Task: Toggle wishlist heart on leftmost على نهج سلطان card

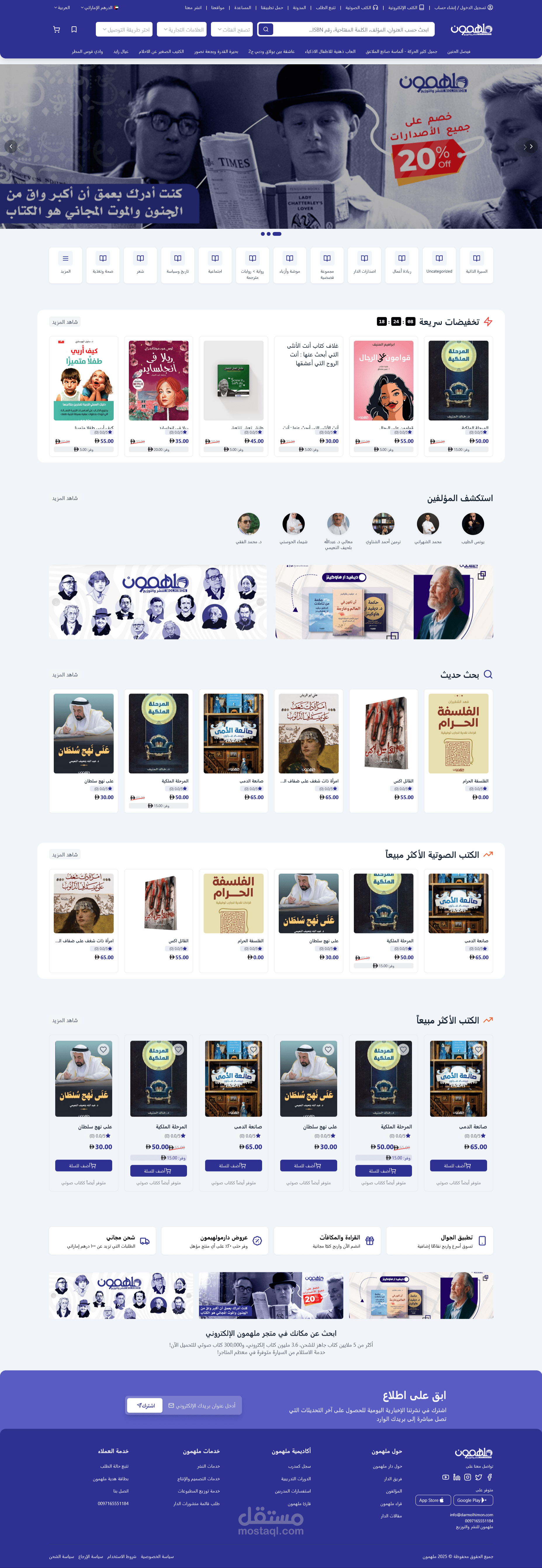Action: click(103, 1049)
